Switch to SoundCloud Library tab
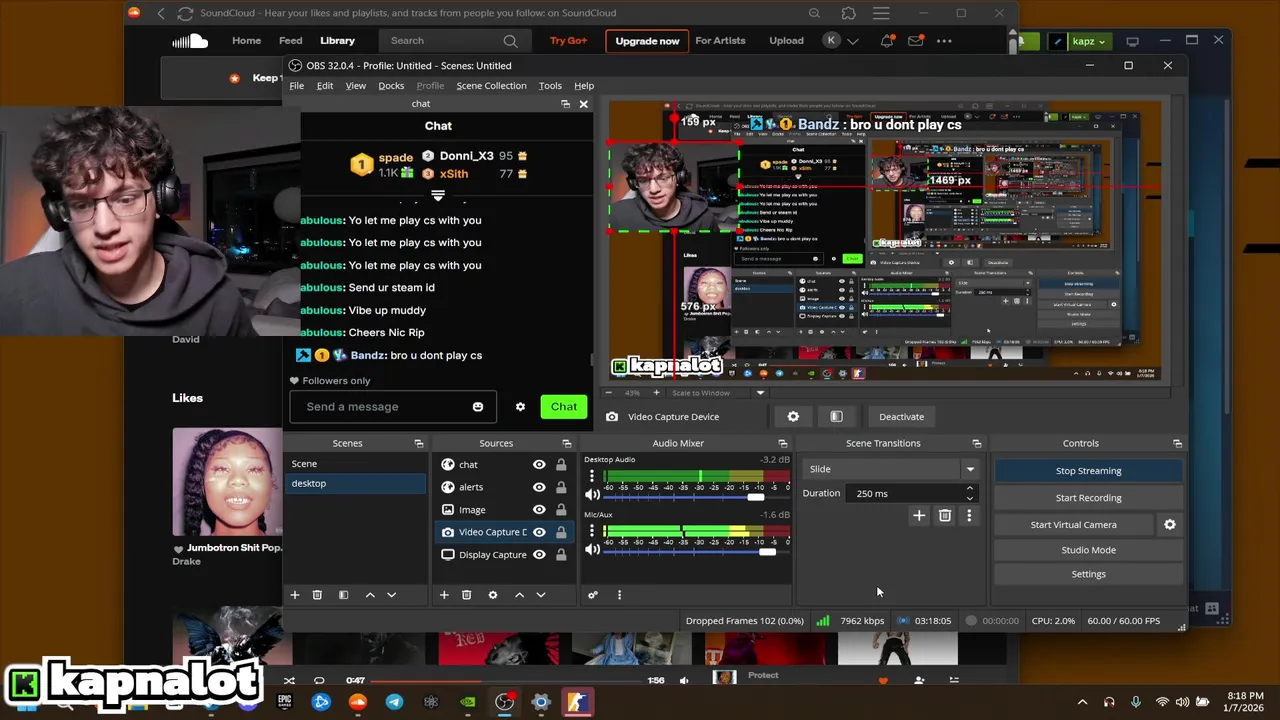 337,41
